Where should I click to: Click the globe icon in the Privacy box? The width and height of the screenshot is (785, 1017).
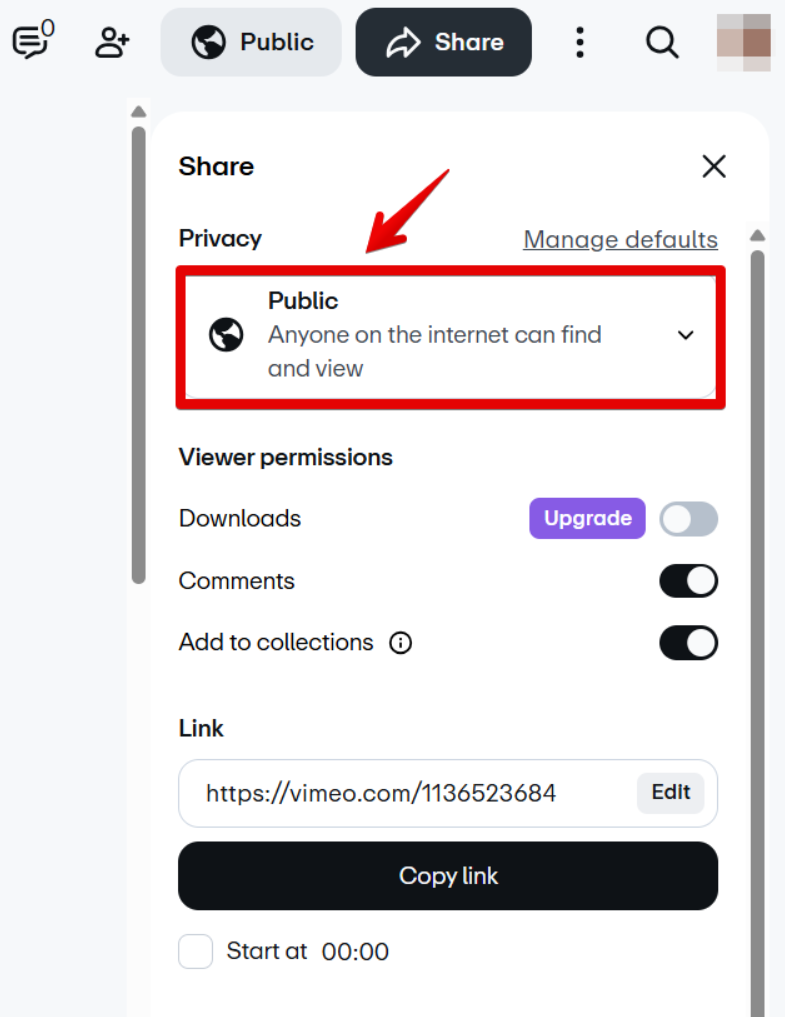(226, 335)
